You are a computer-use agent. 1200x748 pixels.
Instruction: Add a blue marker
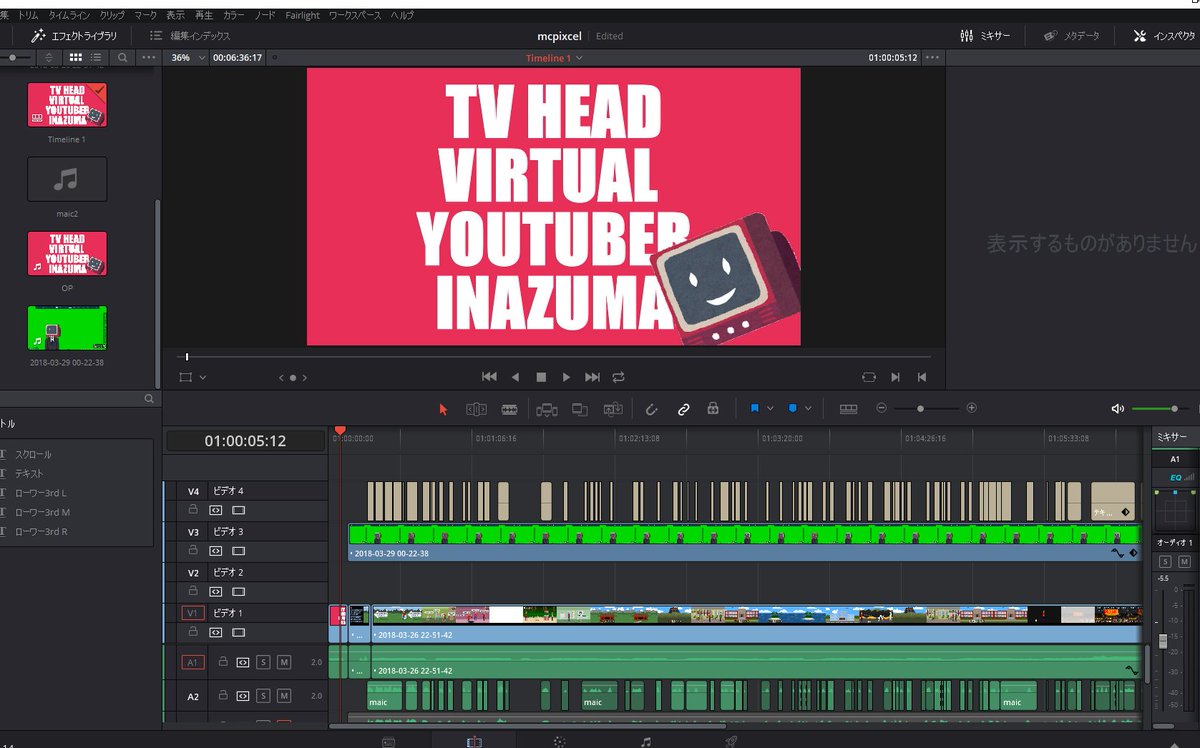[793, 409]
